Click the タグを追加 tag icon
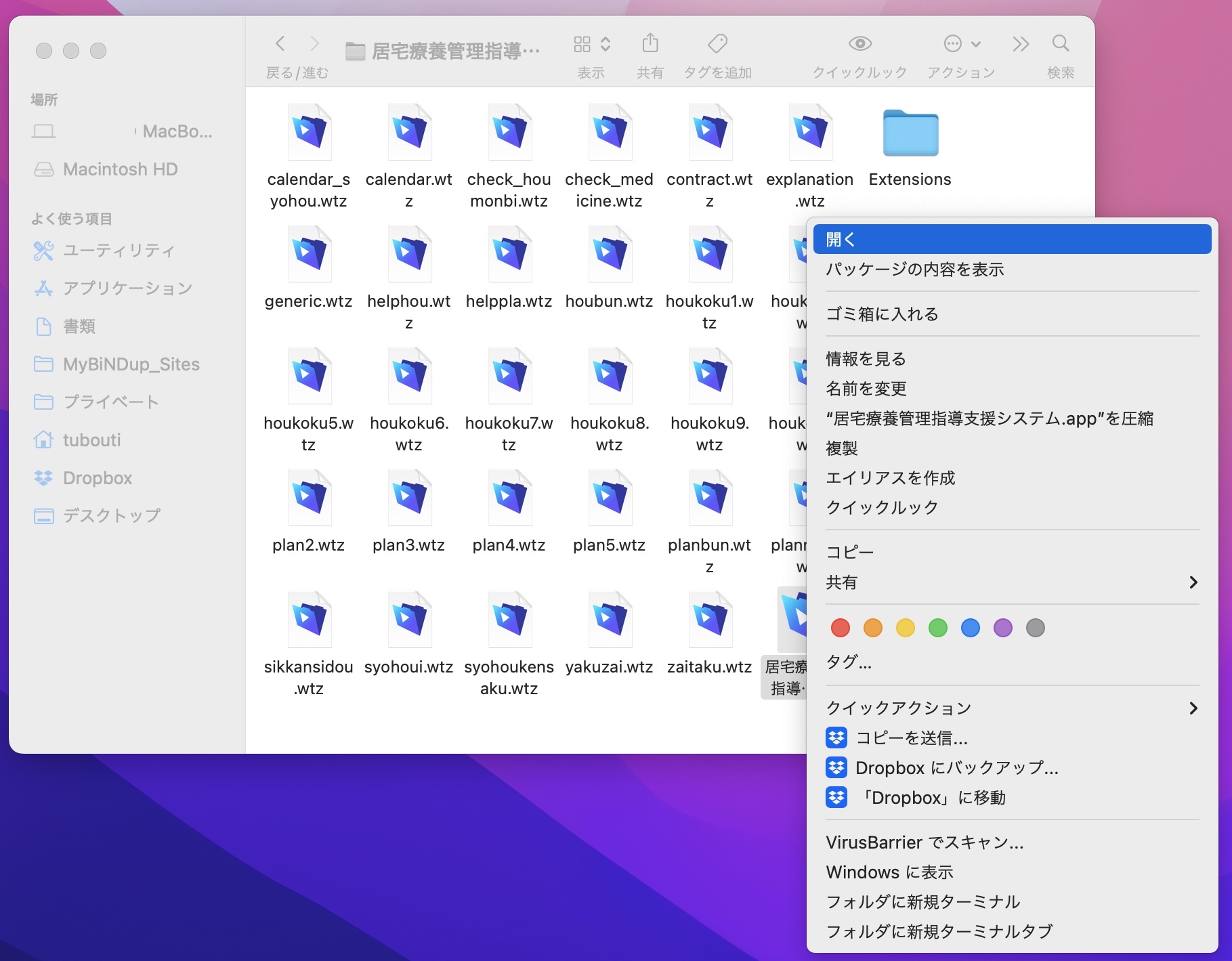Viewport: 1232px width, 961px height. click(716, 43)
